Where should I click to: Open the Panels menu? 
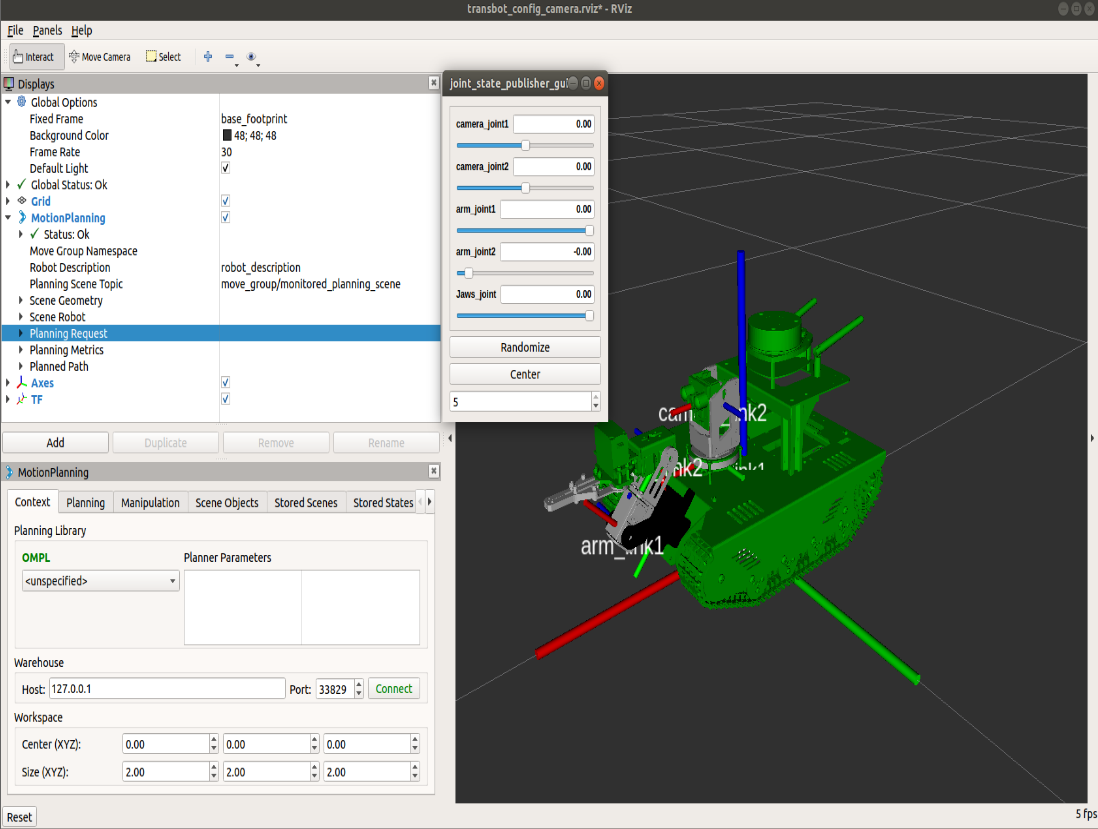point(47,31)
